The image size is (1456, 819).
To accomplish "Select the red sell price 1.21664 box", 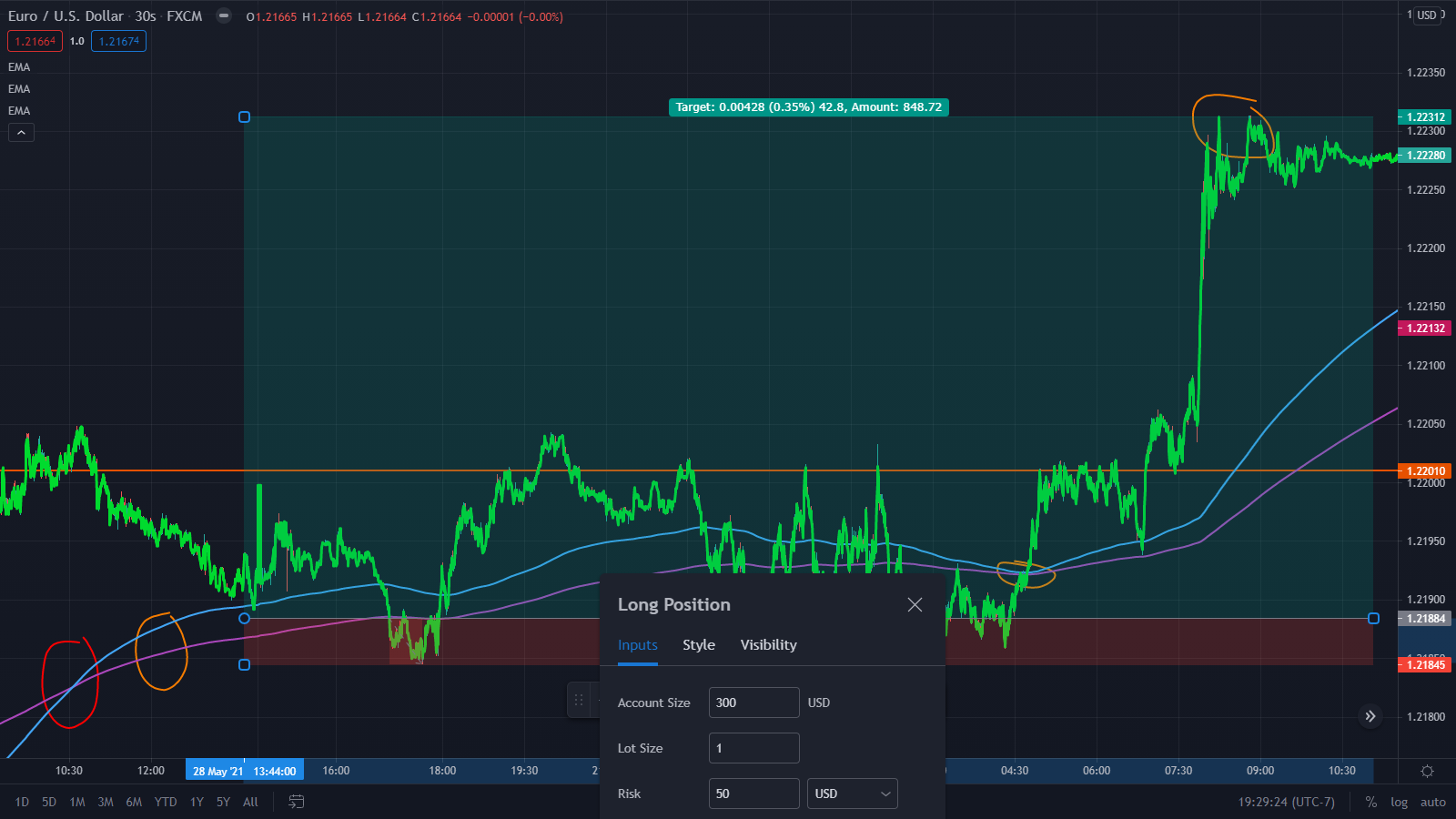I will (35, 41).
